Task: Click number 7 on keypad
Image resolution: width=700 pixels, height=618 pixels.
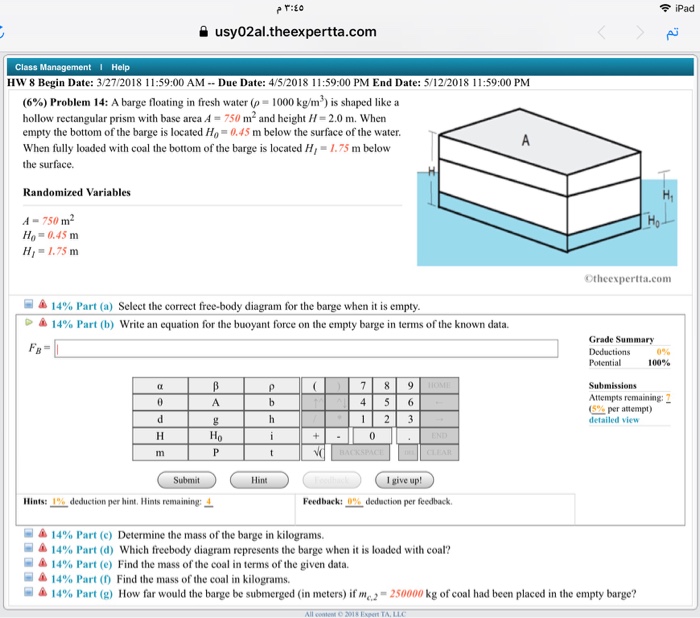Action: coord(363,386)
